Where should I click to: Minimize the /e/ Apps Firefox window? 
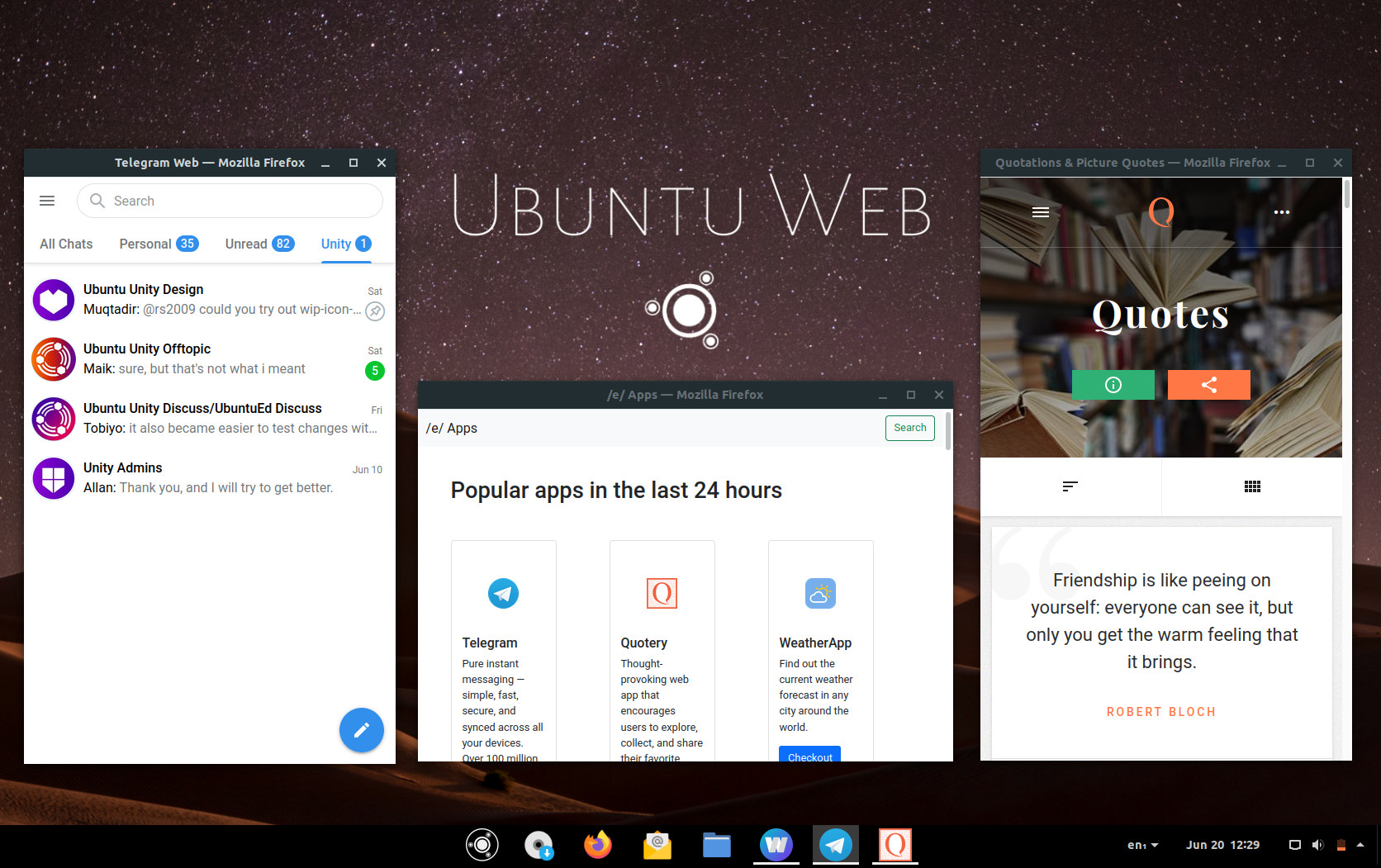tap(883, 395)
